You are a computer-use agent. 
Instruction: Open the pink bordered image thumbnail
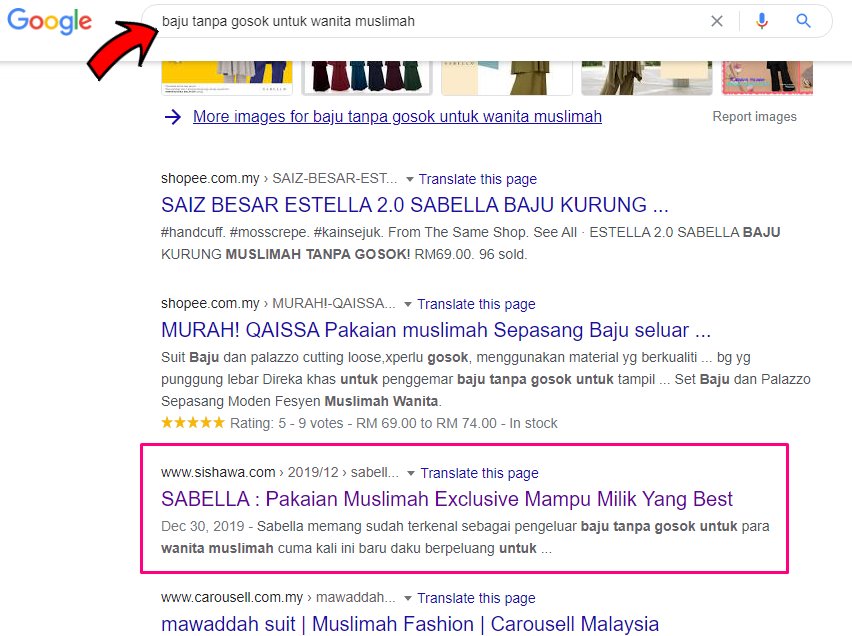click(x=767, y=78)
